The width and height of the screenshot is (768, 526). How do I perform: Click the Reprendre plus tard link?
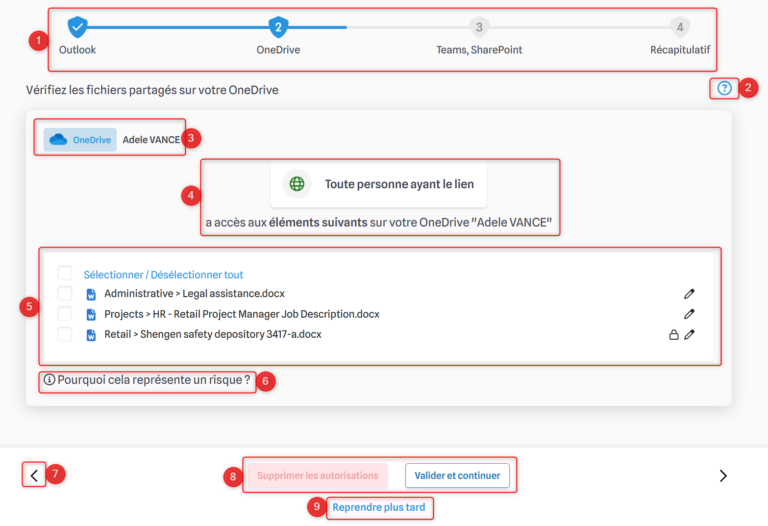point(379,507)
